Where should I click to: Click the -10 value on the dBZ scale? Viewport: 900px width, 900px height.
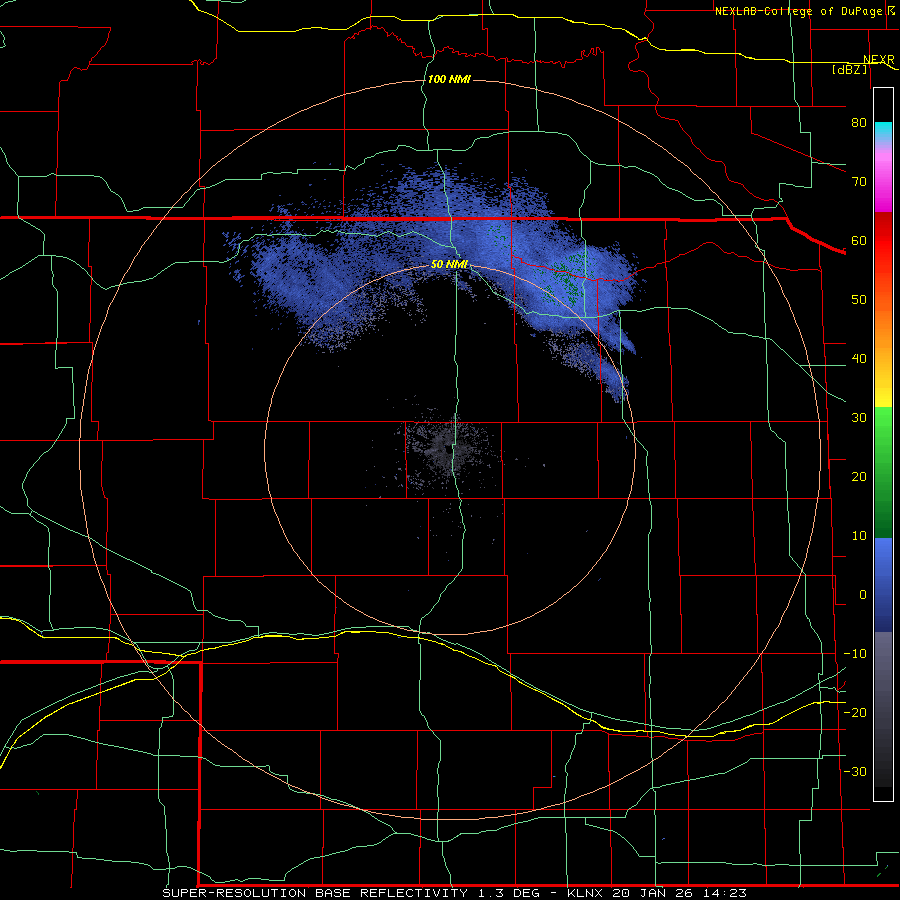pos(855,654)
